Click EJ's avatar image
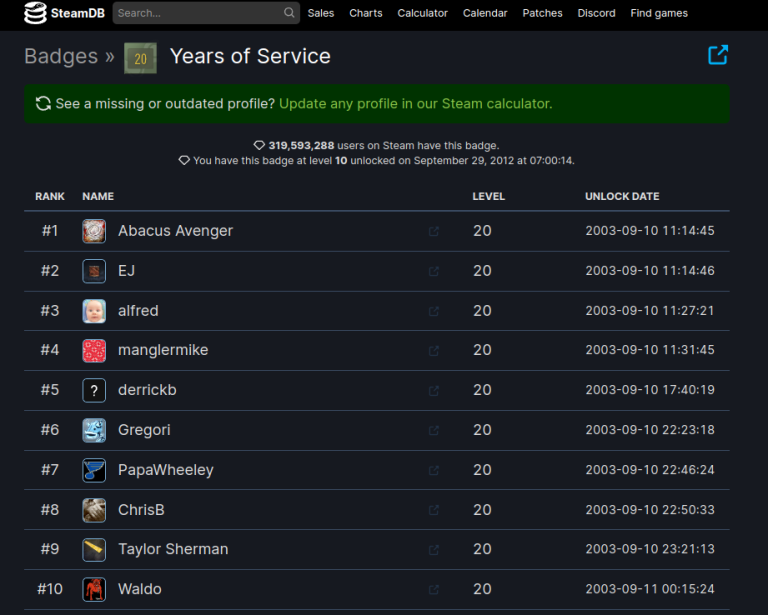Viewport: 768px width, 615px height. coord(94,271)
